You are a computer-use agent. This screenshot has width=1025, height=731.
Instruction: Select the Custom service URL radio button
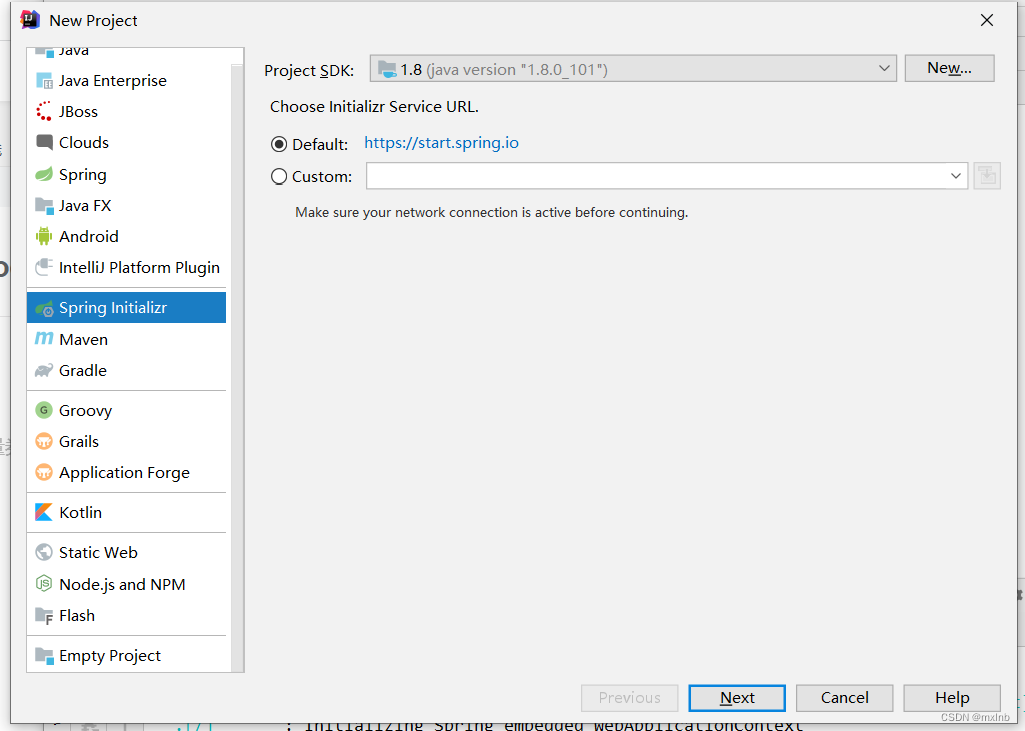point(279,176)
